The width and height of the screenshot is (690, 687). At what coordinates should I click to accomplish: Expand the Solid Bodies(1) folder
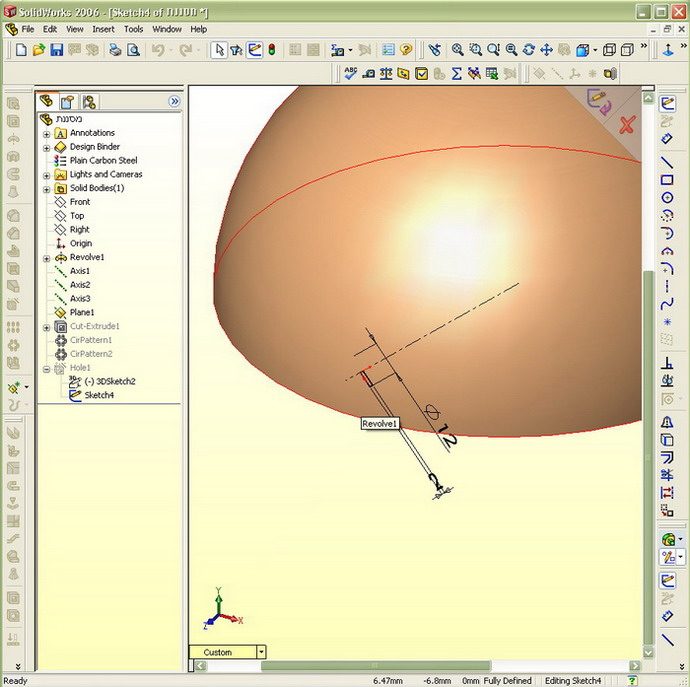point(46,188)
